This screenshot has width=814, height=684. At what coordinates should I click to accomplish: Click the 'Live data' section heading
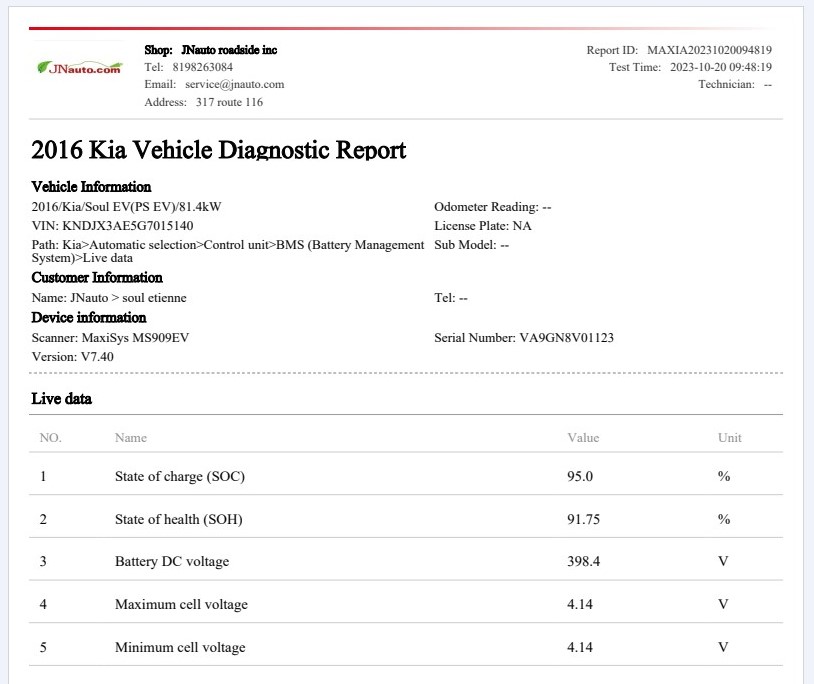coord(61,399)
